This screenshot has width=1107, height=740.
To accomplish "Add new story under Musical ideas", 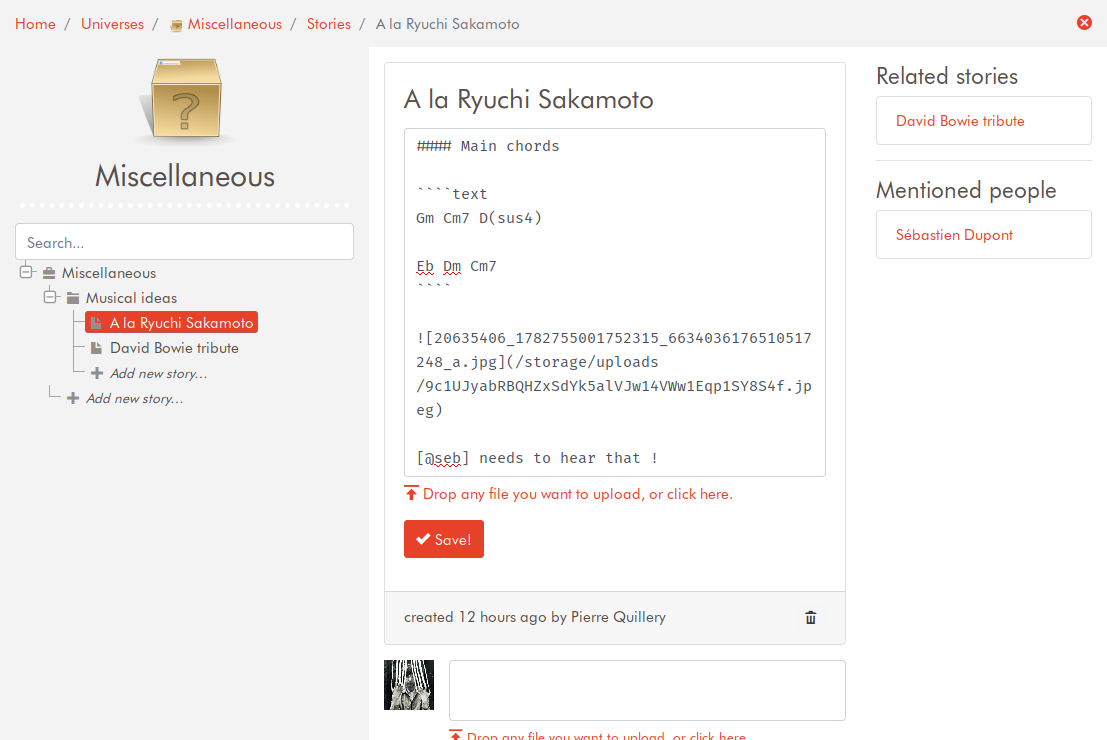I will [158, 374].
